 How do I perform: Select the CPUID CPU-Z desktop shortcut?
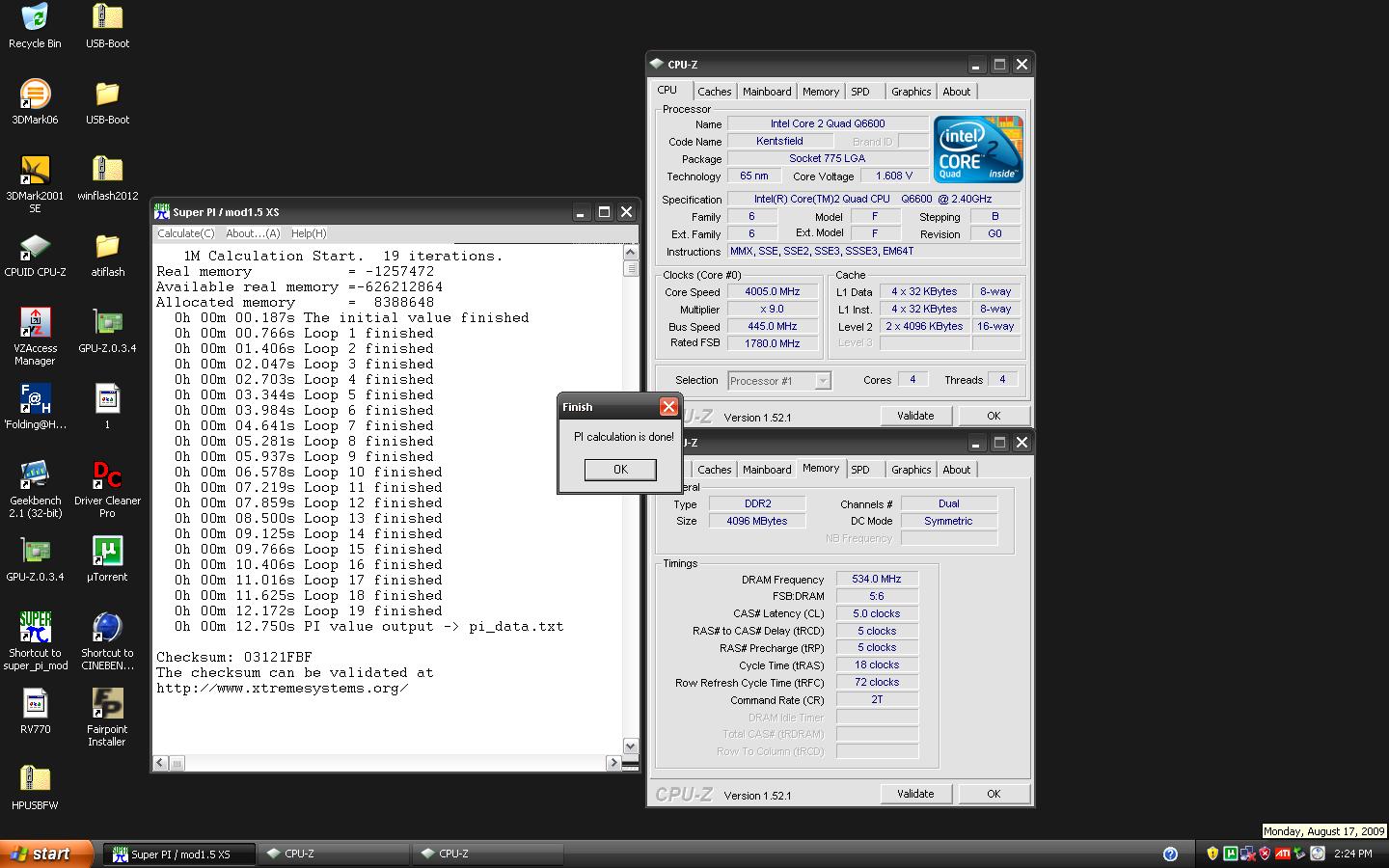coord(35,254)
